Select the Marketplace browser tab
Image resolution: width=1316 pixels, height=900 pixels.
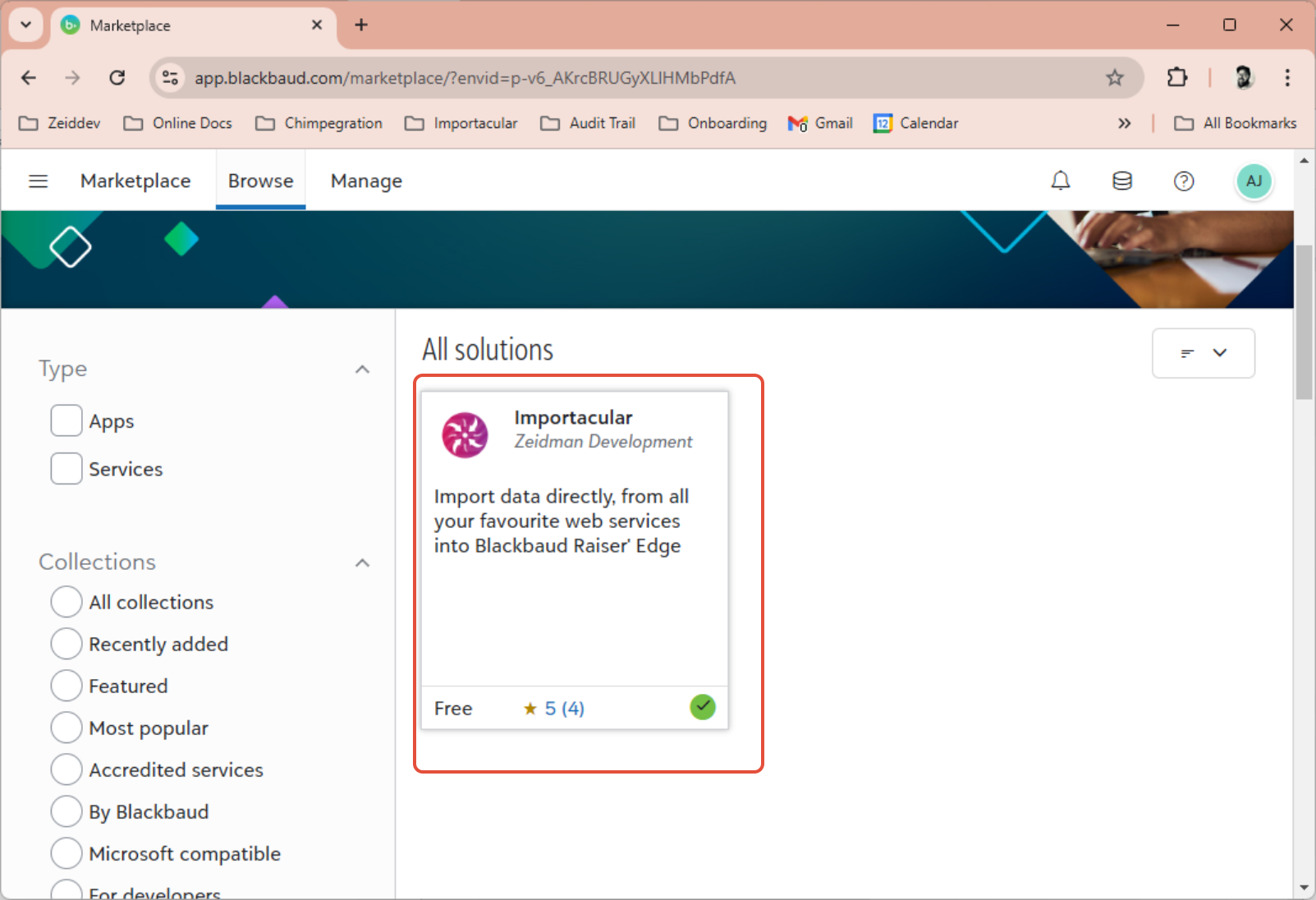pos(194,25)
